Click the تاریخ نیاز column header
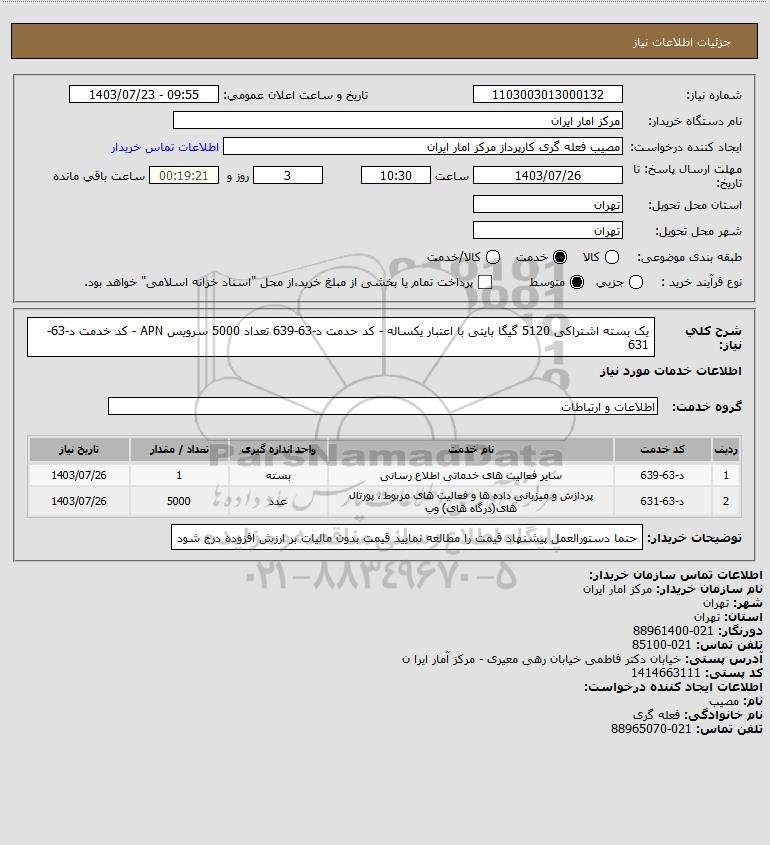Image resolution: width=770 pixels, height=845 pixels. tap(79, 449)
